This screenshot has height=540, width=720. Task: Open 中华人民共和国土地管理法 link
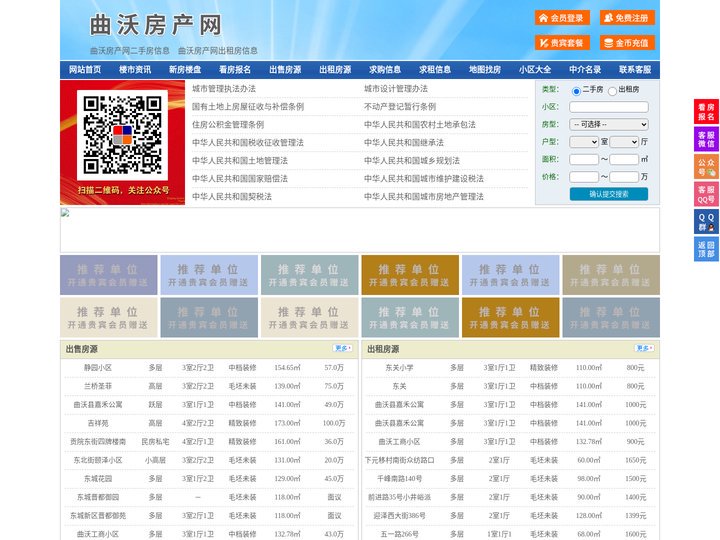coord(240,160)
